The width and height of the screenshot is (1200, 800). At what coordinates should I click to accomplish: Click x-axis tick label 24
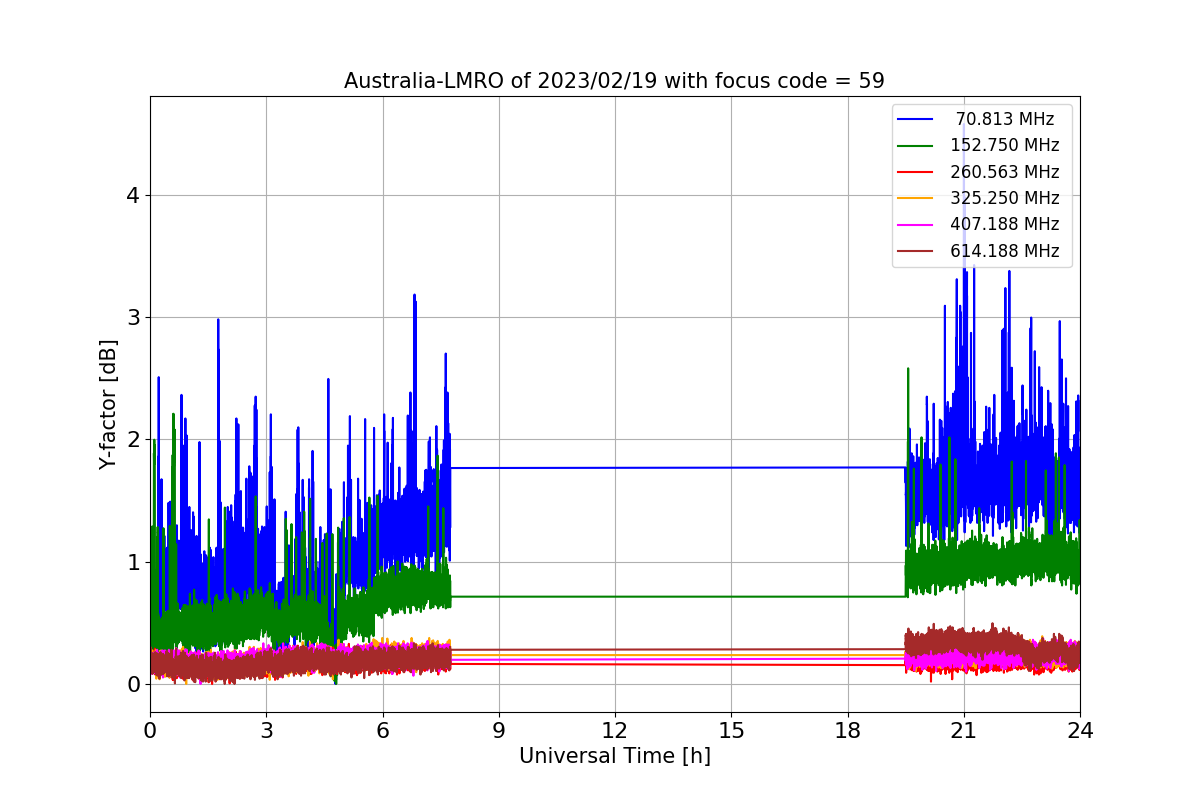(1080, 731)
